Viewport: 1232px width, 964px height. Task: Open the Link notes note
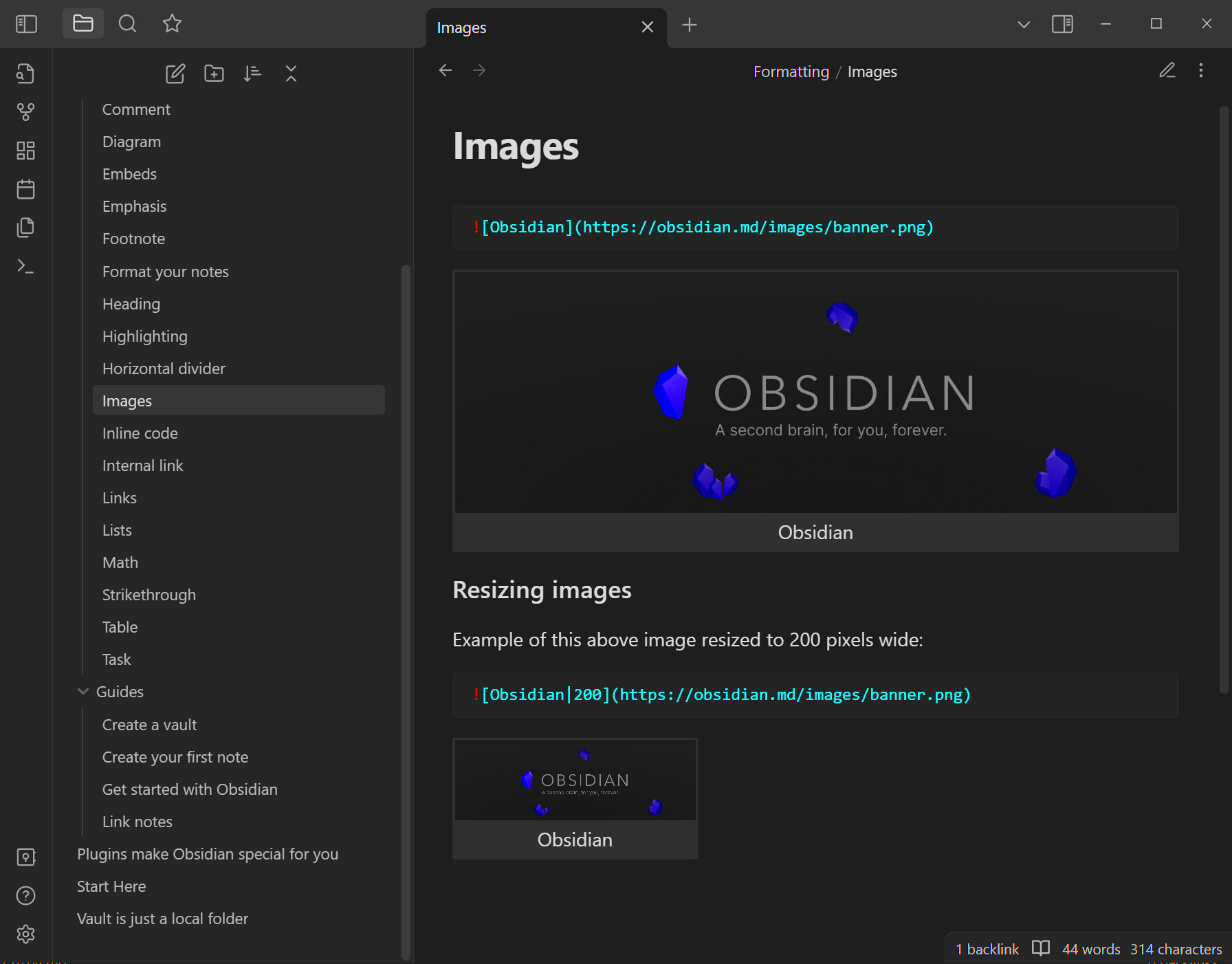[239, 822]
